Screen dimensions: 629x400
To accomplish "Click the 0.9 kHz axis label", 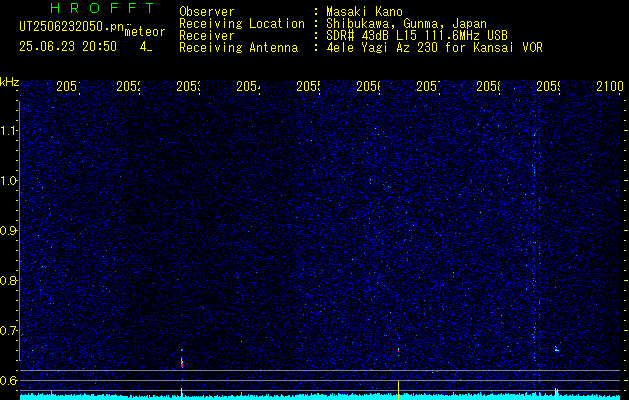I will point(8,231).
